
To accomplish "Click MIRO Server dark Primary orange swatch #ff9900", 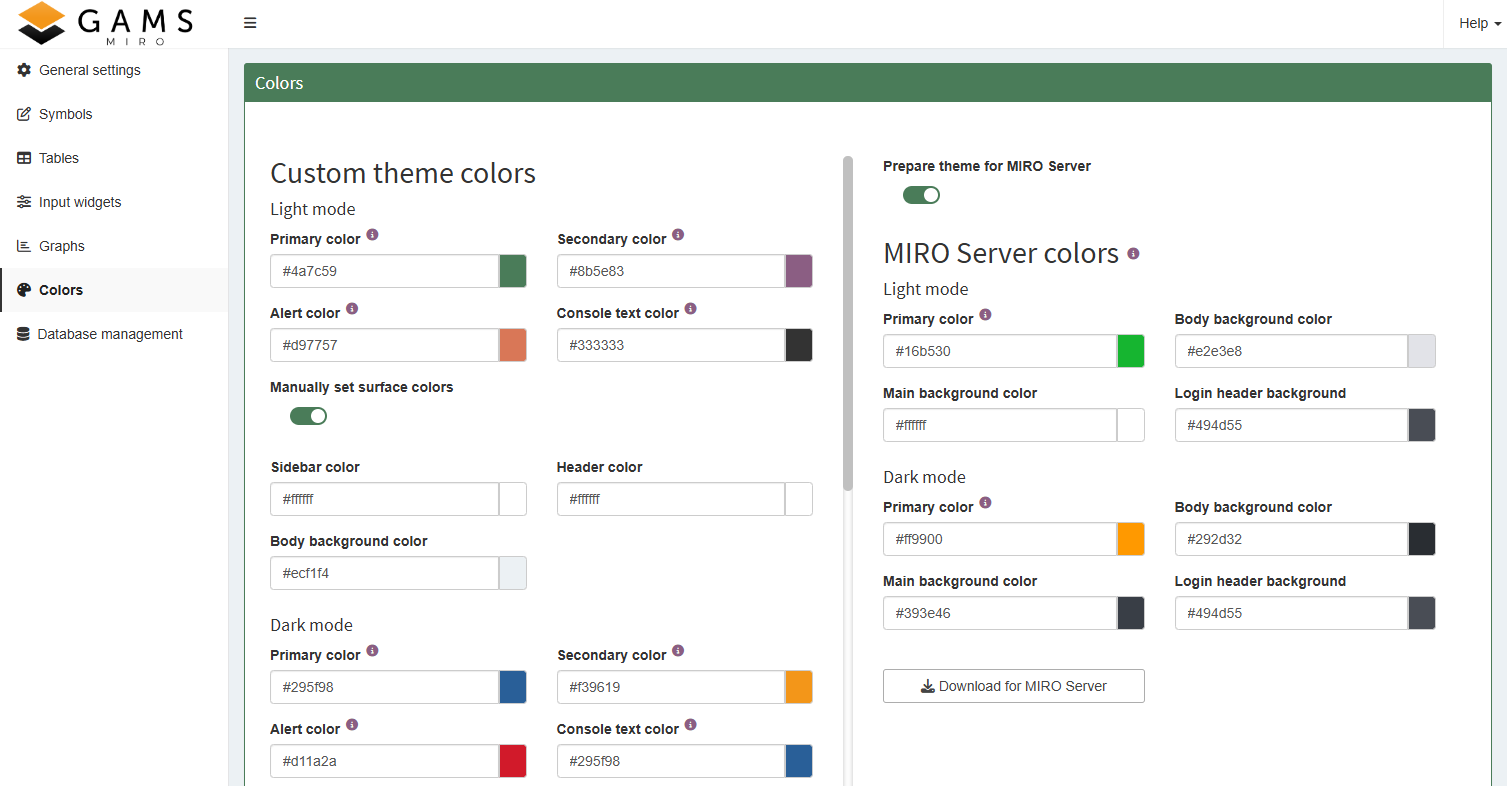I will click(1131, 539).
